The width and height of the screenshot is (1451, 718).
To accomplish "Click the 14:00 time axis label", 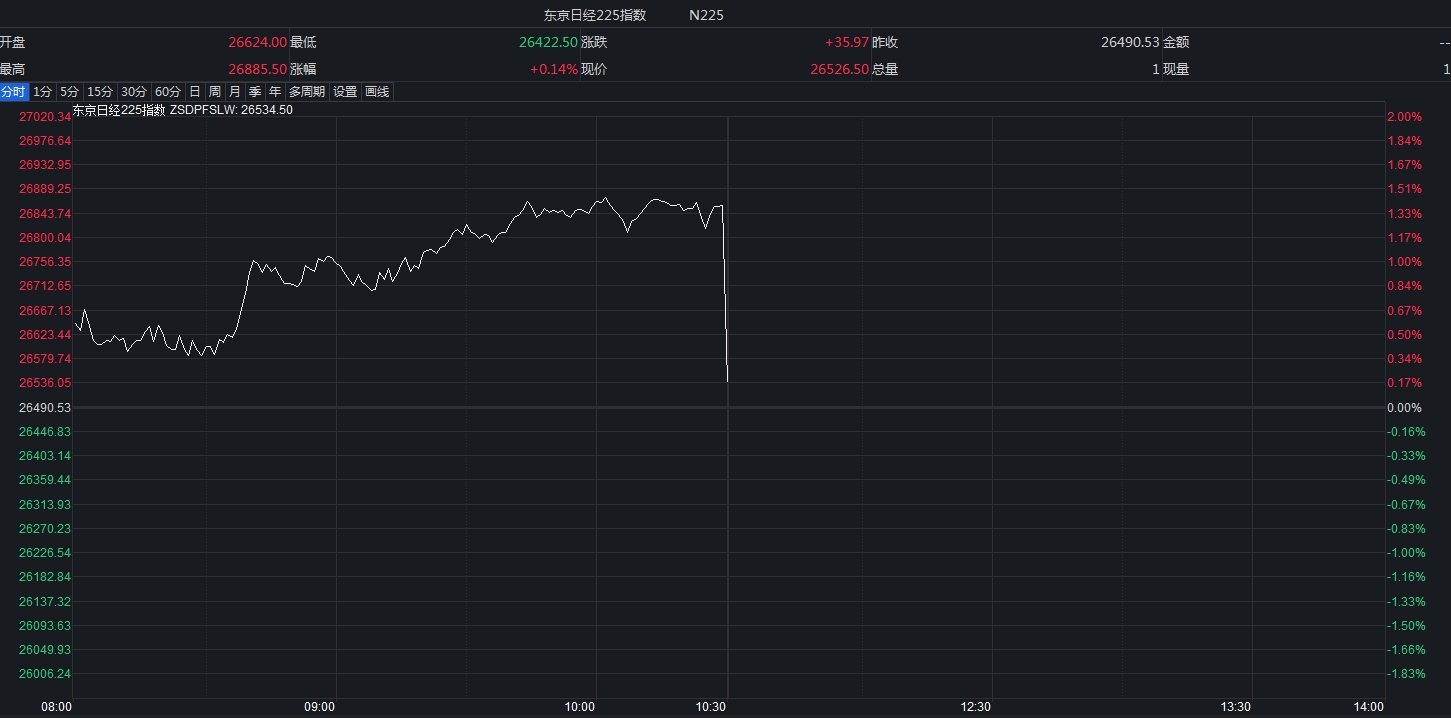I will tap(1369, 707).
